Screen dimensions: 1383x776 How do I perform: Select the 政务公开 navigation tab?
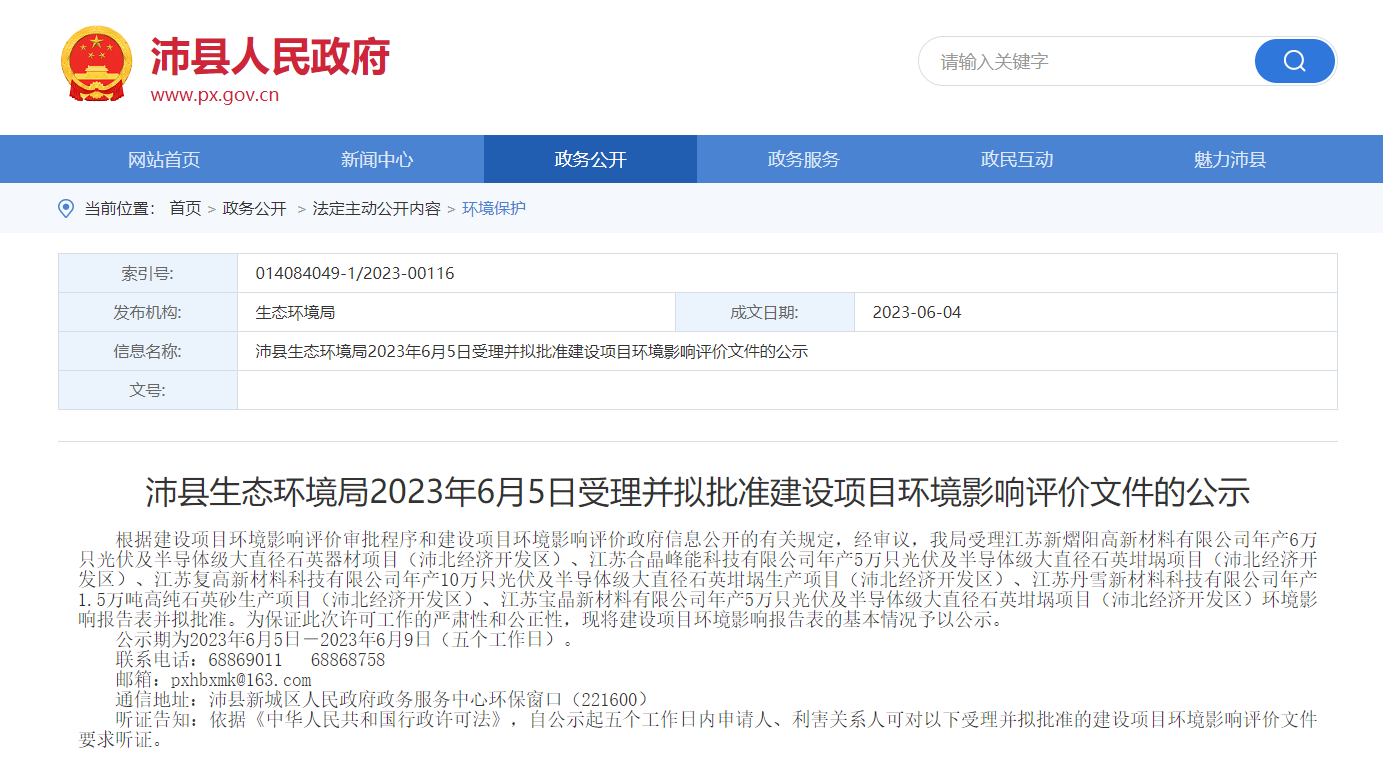tap(590, 159)
